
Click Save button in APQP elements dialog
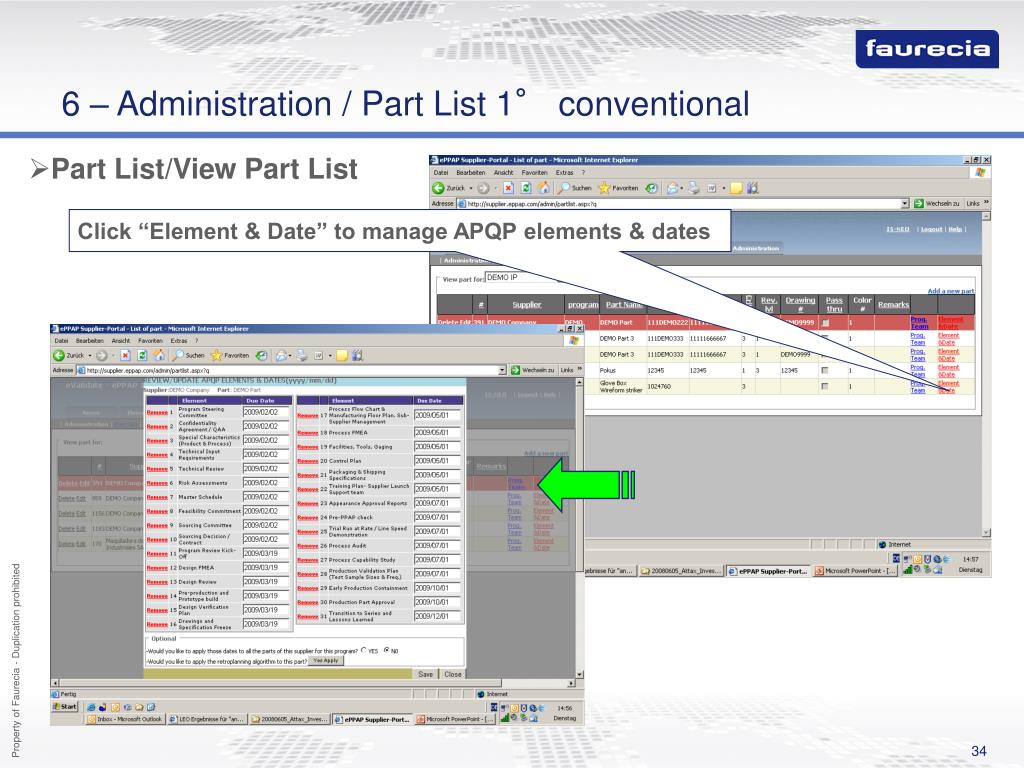[426, 674]
